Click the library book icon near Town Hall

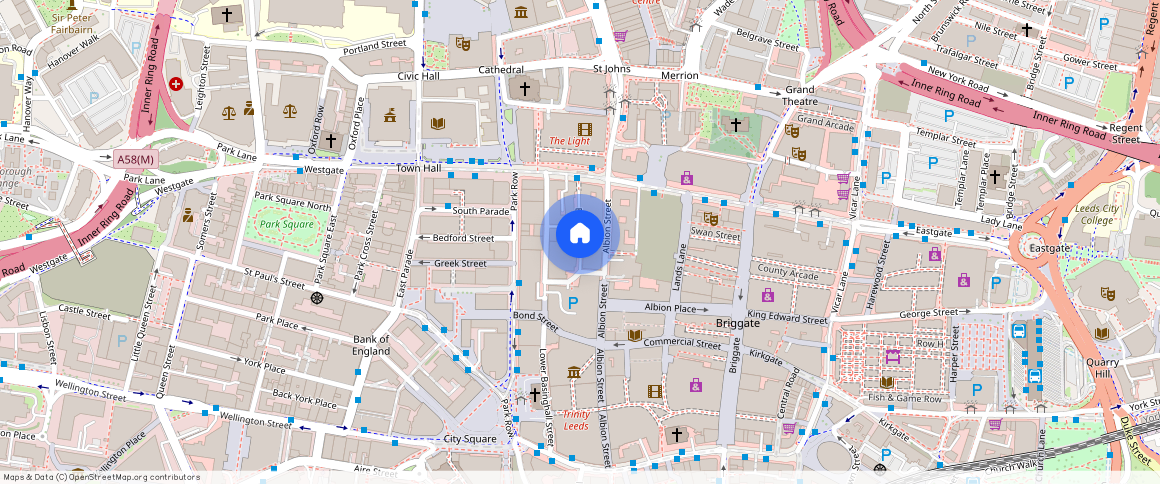point(437,124)
